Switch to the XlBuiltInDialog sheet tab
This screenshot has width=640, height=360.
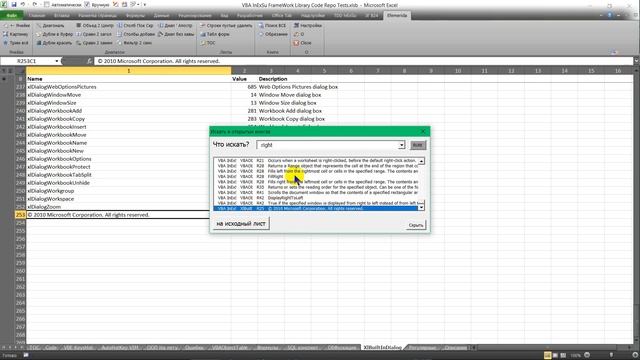point(382,347)
